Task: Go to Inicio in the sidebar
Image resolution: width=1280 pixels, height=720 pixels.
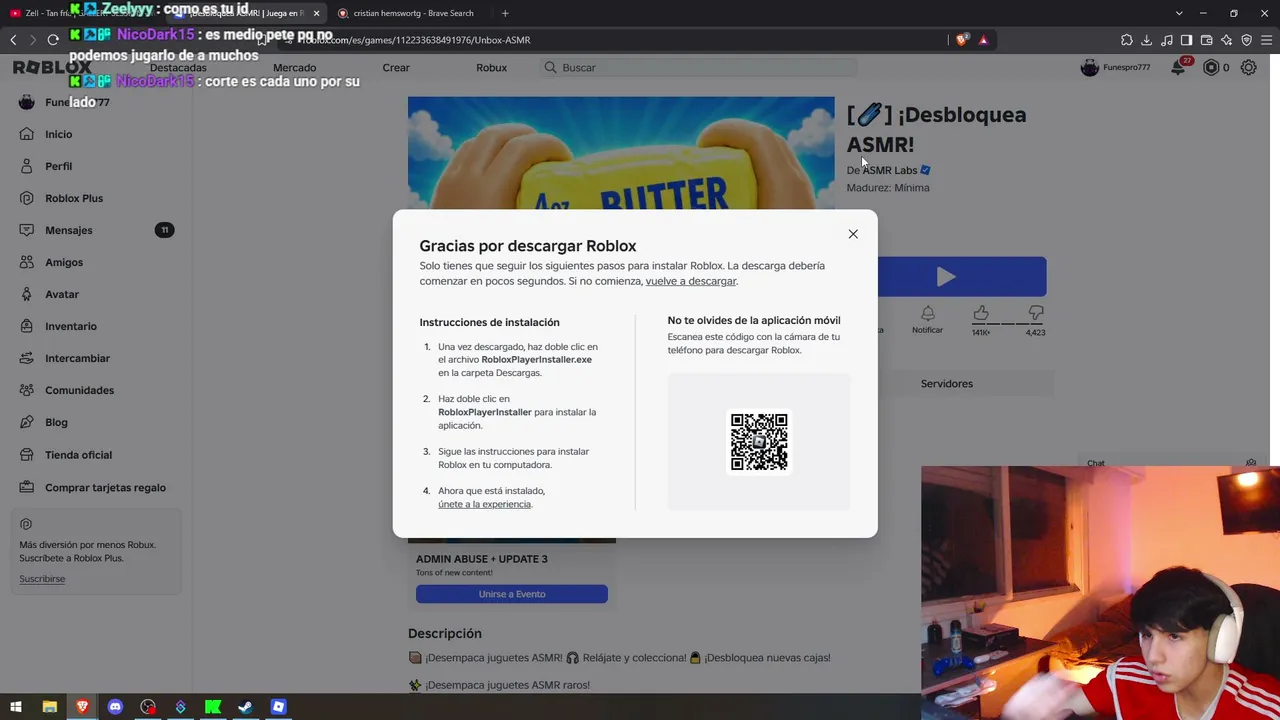Action: point(58,134)
